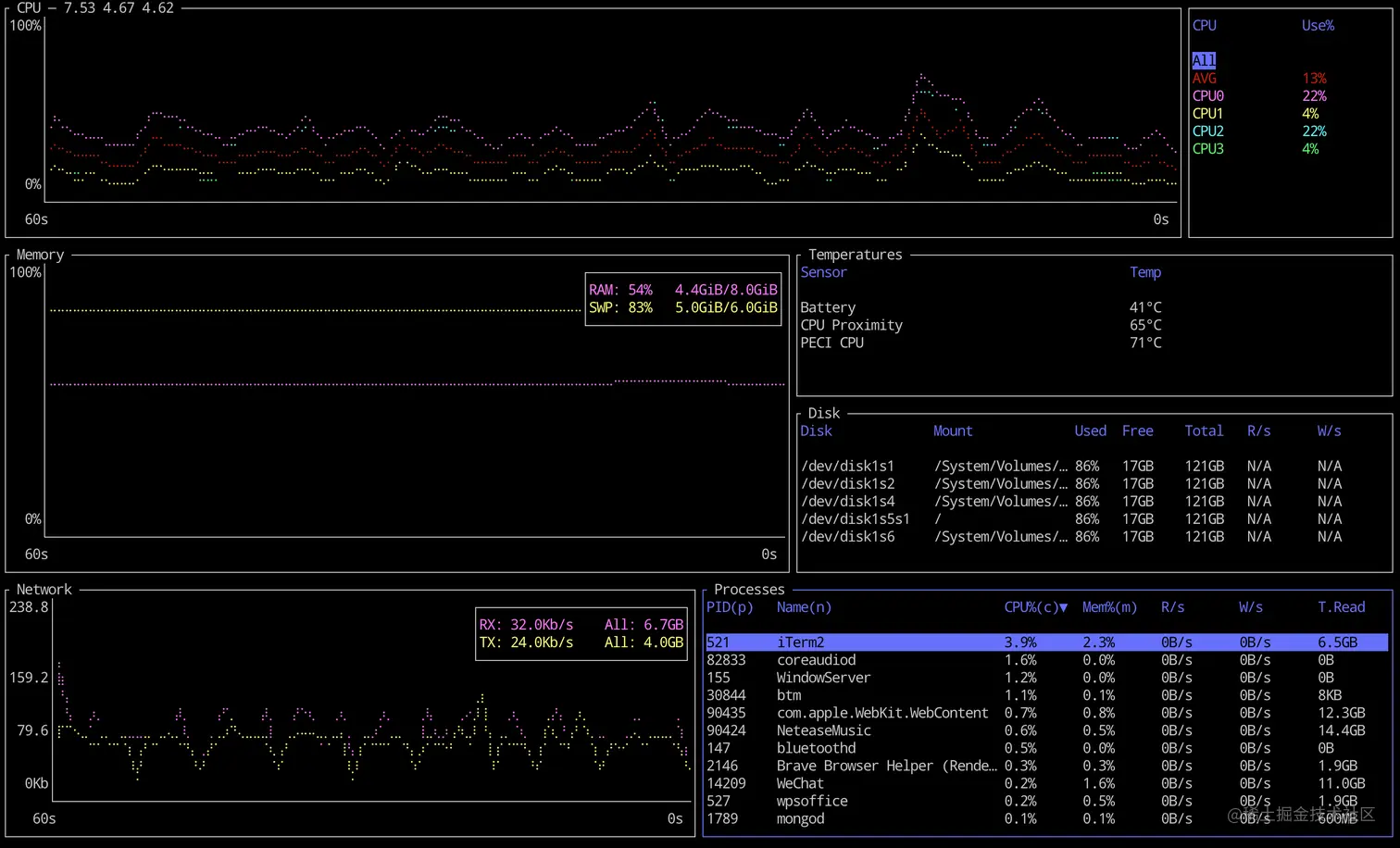This screenshot has width=1400, height=848.
Task: Select the NeteaseMusic process row
Action: (1046, 730)
